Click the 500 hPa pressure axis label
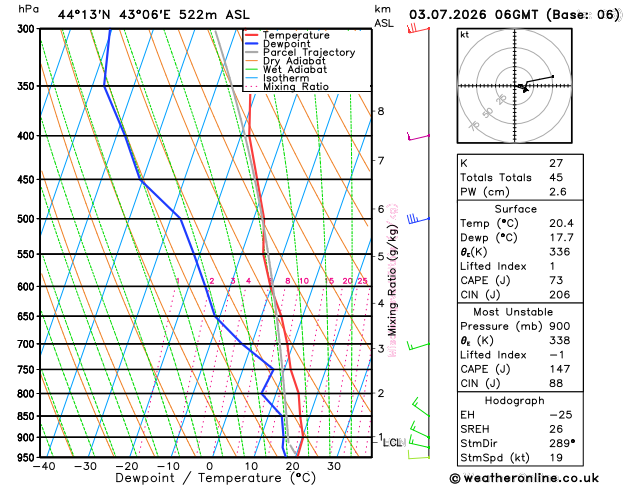The image size is (629, 486). point(28,219)
